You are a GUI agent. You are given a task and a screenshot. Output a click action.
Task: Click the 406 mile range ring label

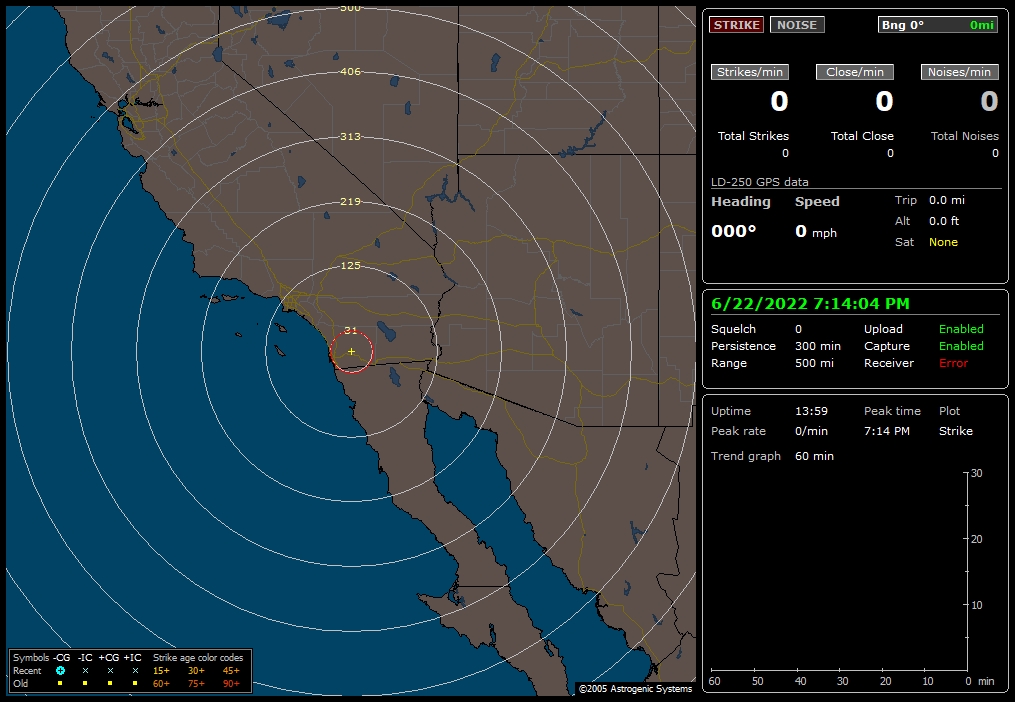point(350,72)
